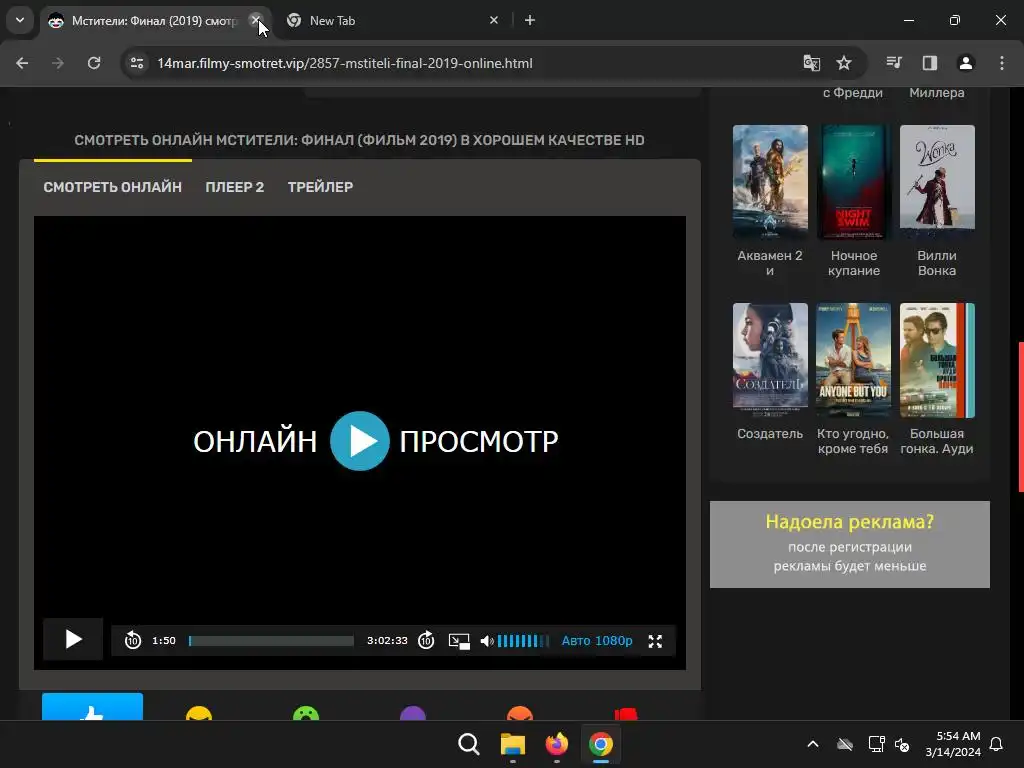Open Ночное купание movie poster
Viewport: 1024px width, 768px height.
point(854,182)
